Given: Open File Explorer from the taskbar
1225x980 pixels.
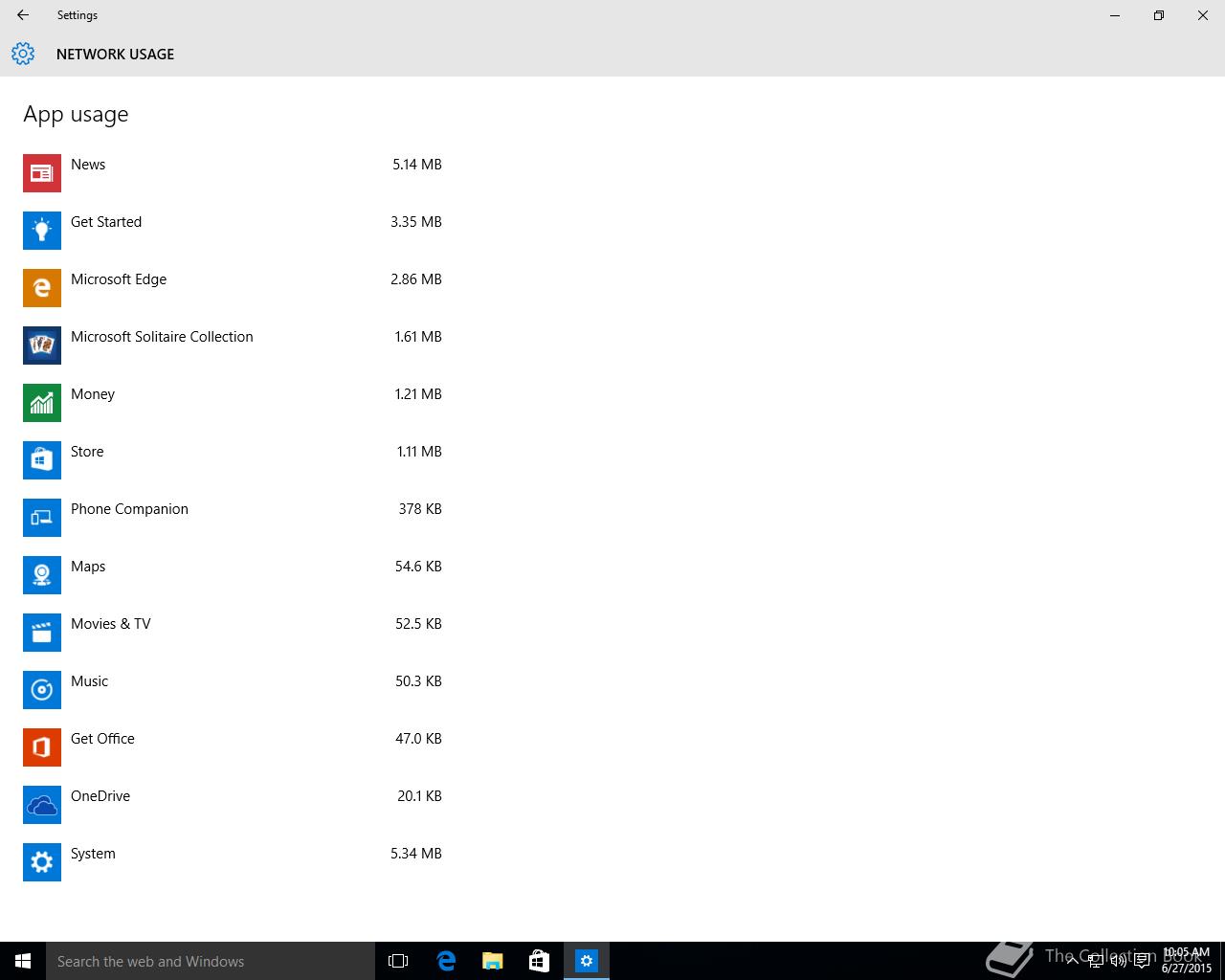Looking at the screenshot, I should (492, 961).
